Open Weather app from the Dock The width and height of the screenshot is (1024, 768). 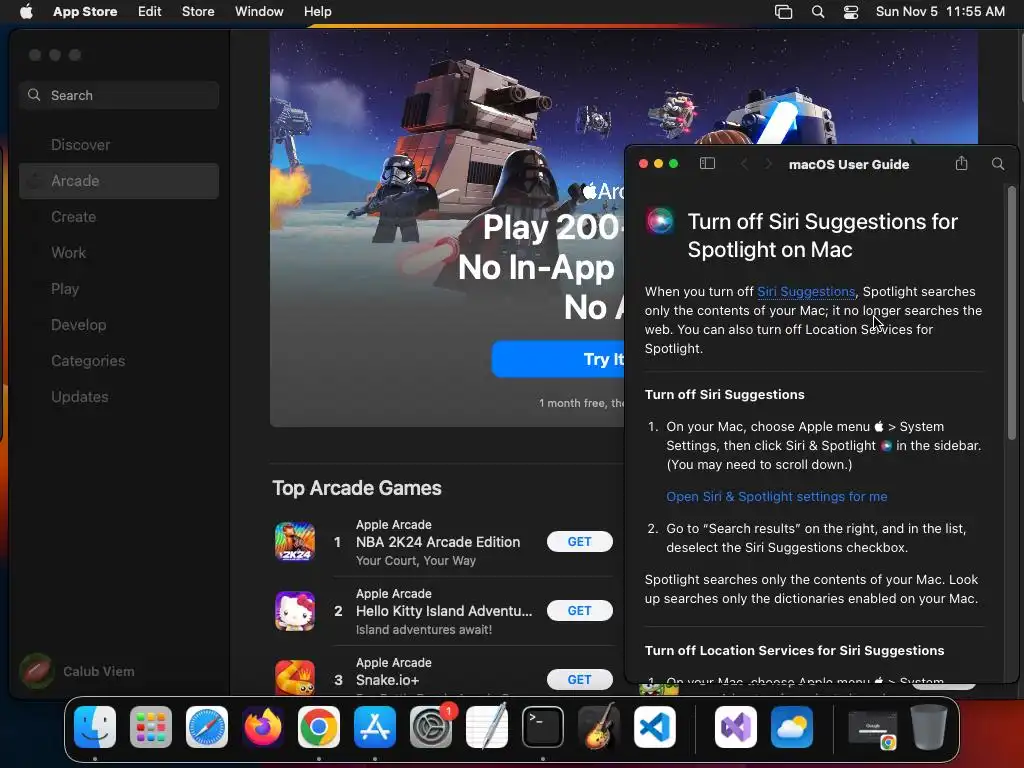(x=792, y=727)
